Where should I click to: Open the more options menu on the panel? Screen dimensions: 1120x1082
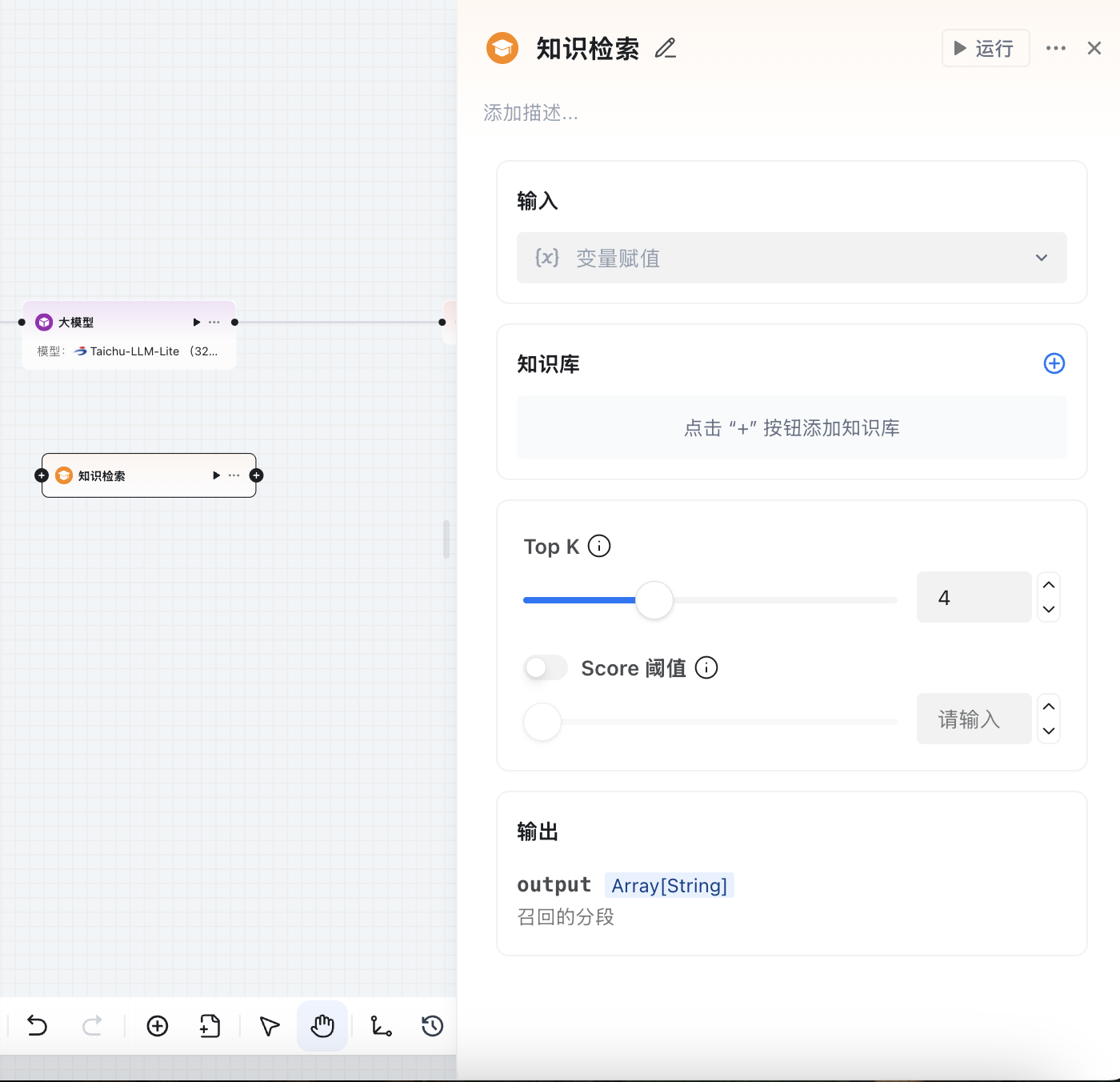pos(1055,48)
